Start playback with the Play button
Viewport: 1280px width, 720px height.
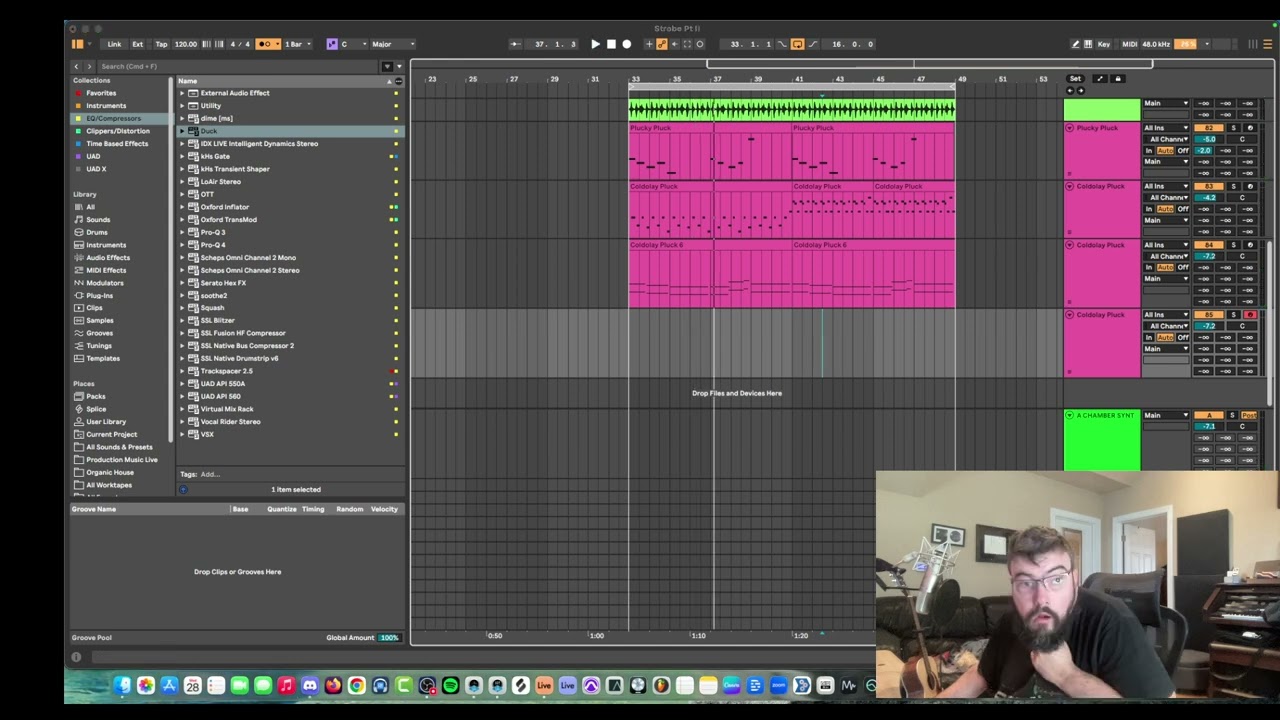(x=595, y=44)
